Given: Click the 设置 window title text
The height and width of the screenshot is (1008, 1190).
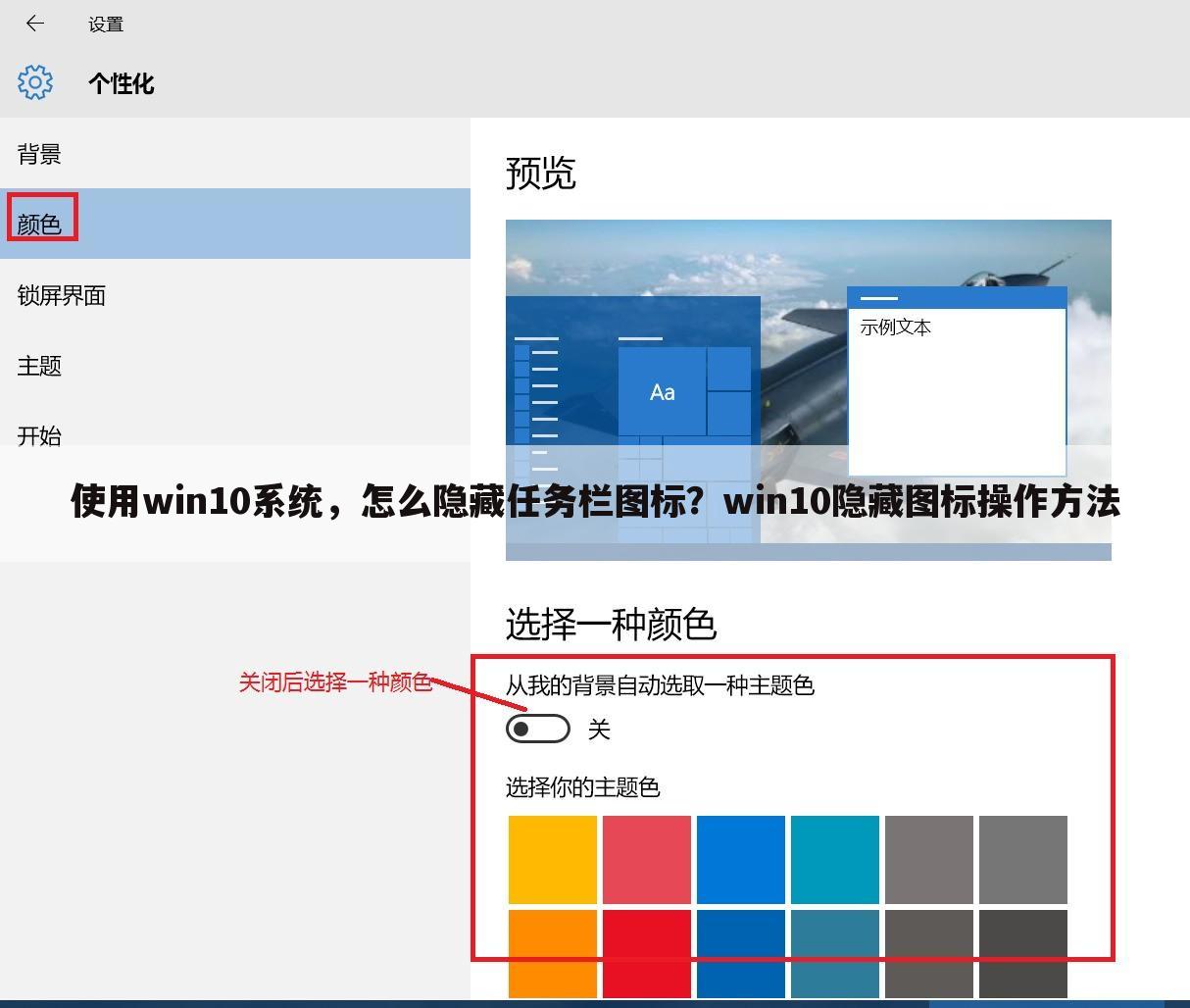Looking at the screenshot, I should [x=106, y=25].
